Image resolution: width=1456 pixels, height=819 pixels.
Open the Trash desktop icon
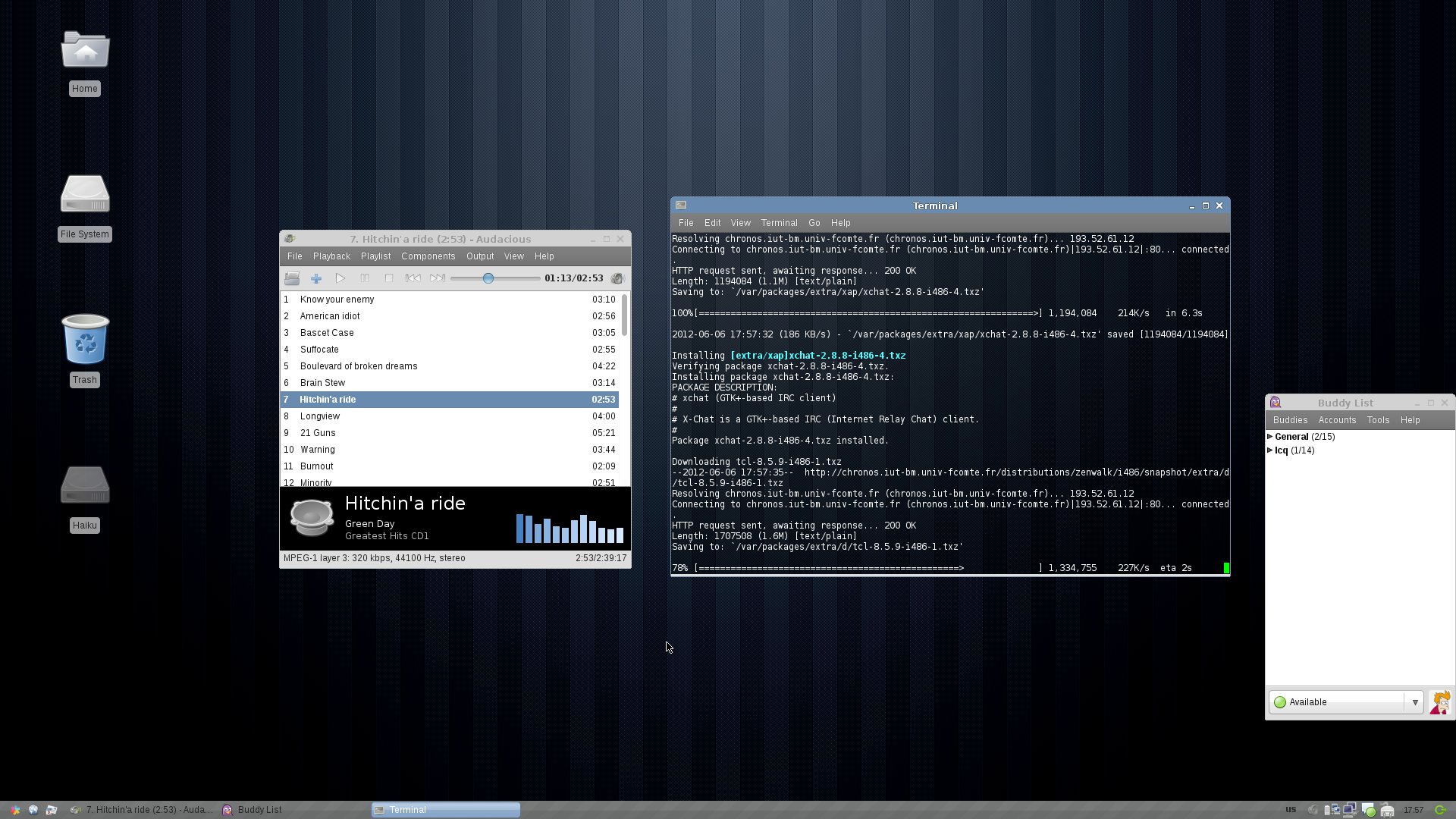tap(85, 339)
